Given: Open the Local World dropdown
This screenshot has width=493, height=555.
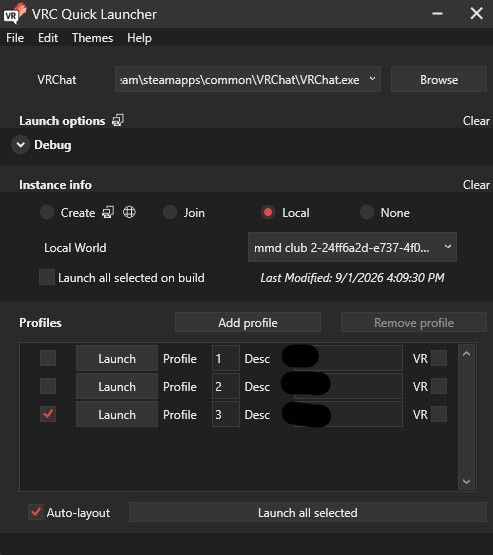Looking at the screenshot, I should coord(448,247).
